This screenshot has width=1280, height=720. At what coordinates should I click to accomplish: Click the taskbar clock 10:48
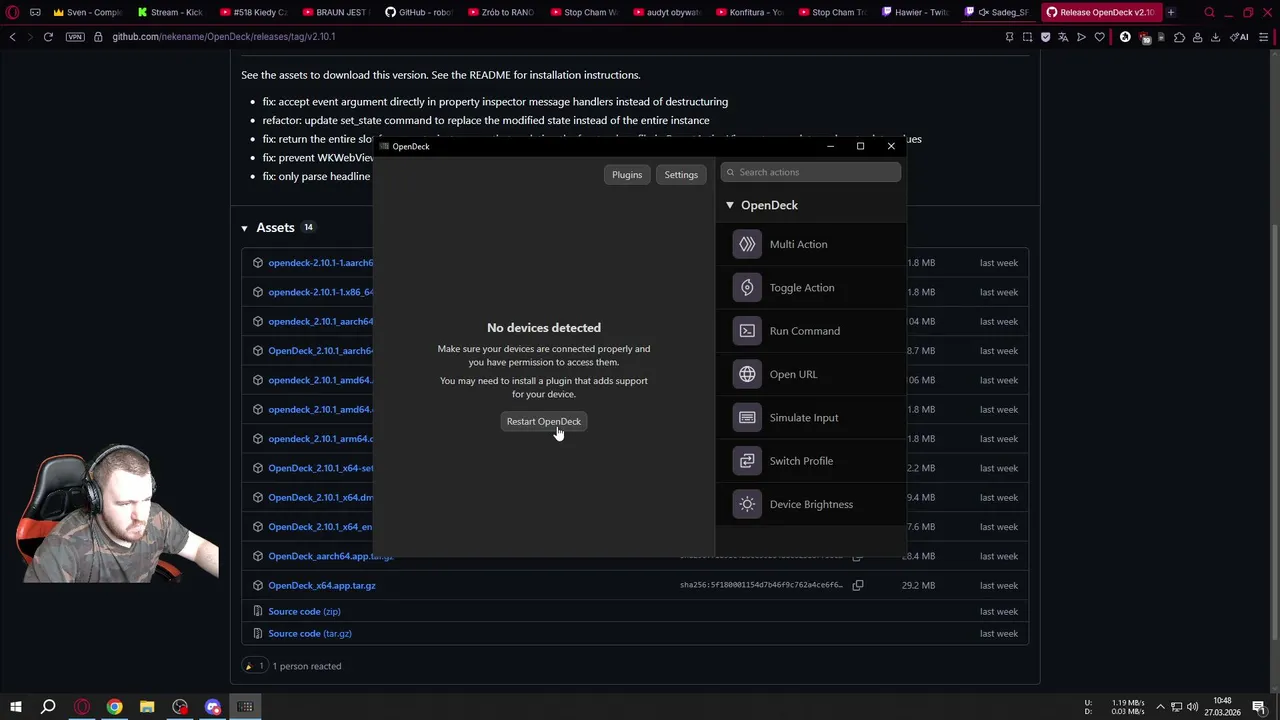click(1222, 701)
